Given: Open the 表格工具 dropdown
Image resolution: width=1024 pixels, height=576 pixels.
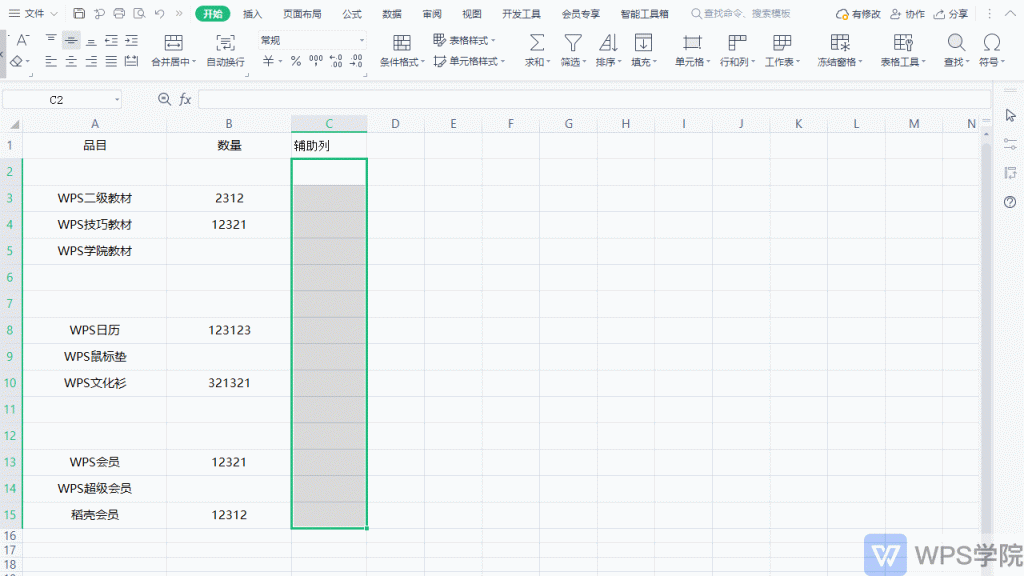Looking at the screenshot, I should coord(903,51).
